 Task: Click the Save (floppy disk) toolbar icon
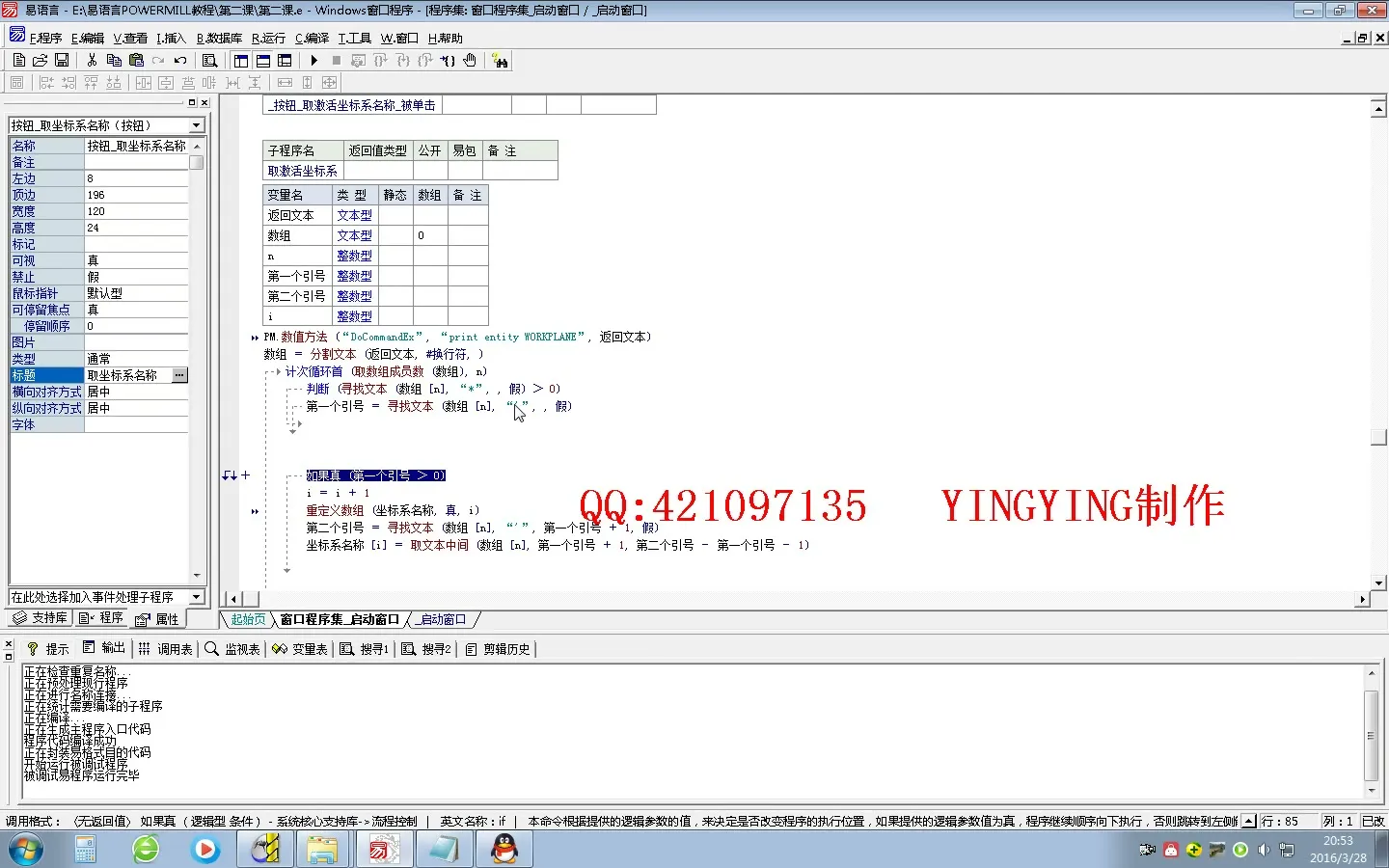coord(62,61)
